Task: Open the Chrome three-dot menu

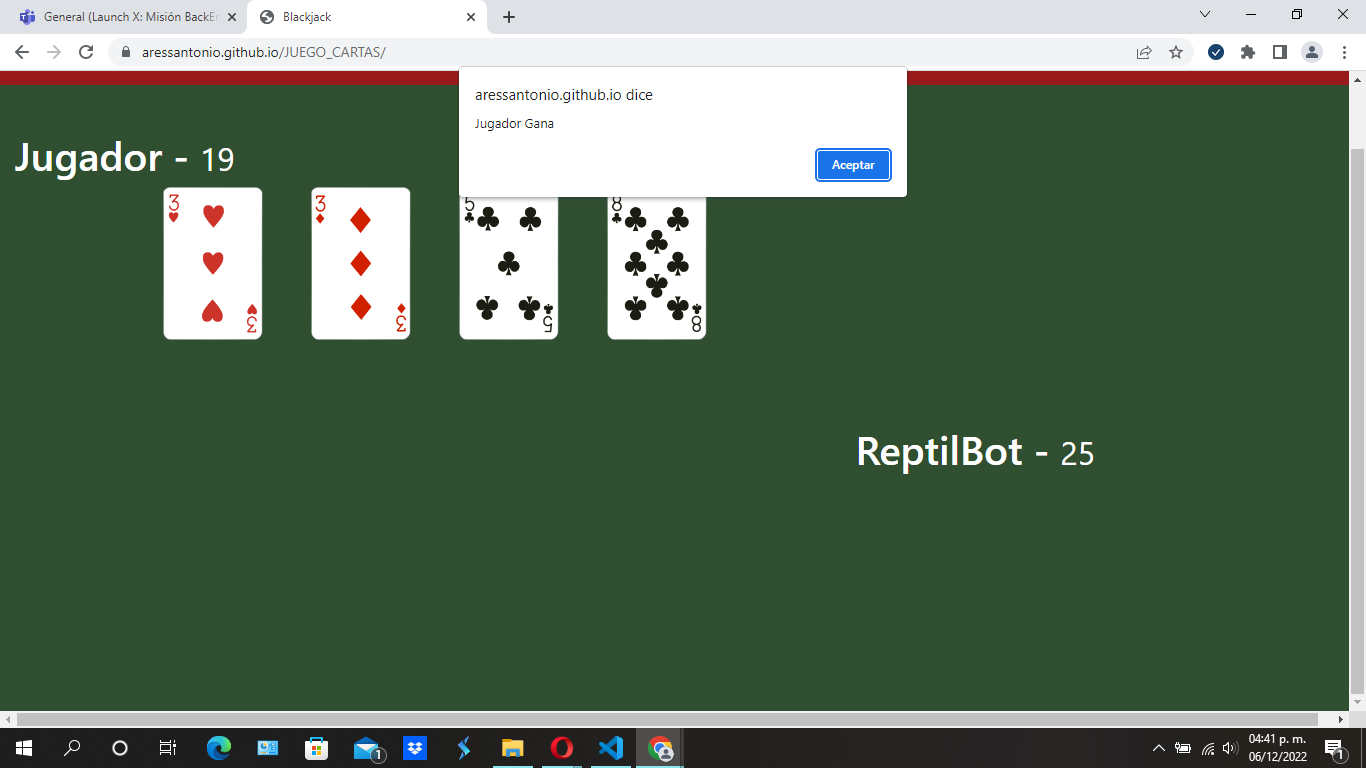Action: pos(1343,51)
